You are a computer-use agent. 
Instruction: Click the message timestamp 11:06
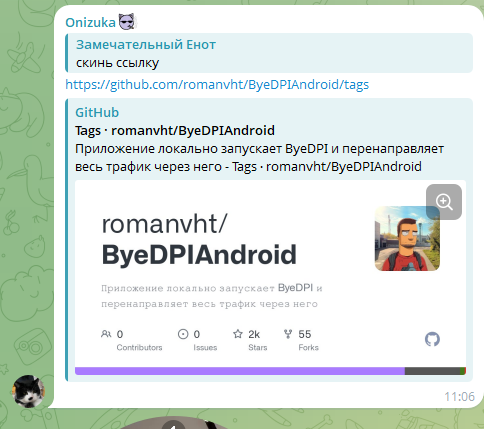pyautogui.click(x=459, y=397)
